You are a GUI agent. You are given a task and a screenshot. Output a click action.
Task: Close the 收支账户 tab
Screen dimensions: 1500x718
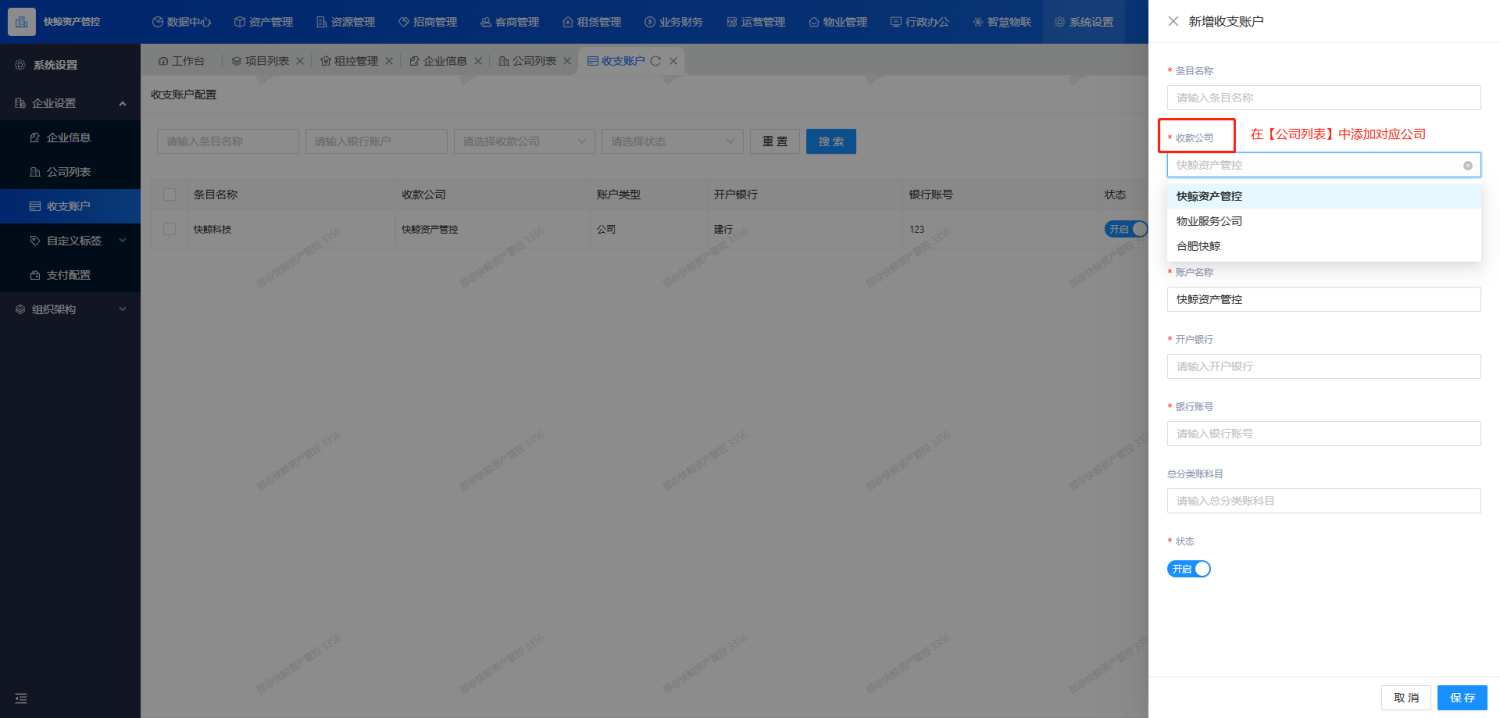(x=673, y=61)
